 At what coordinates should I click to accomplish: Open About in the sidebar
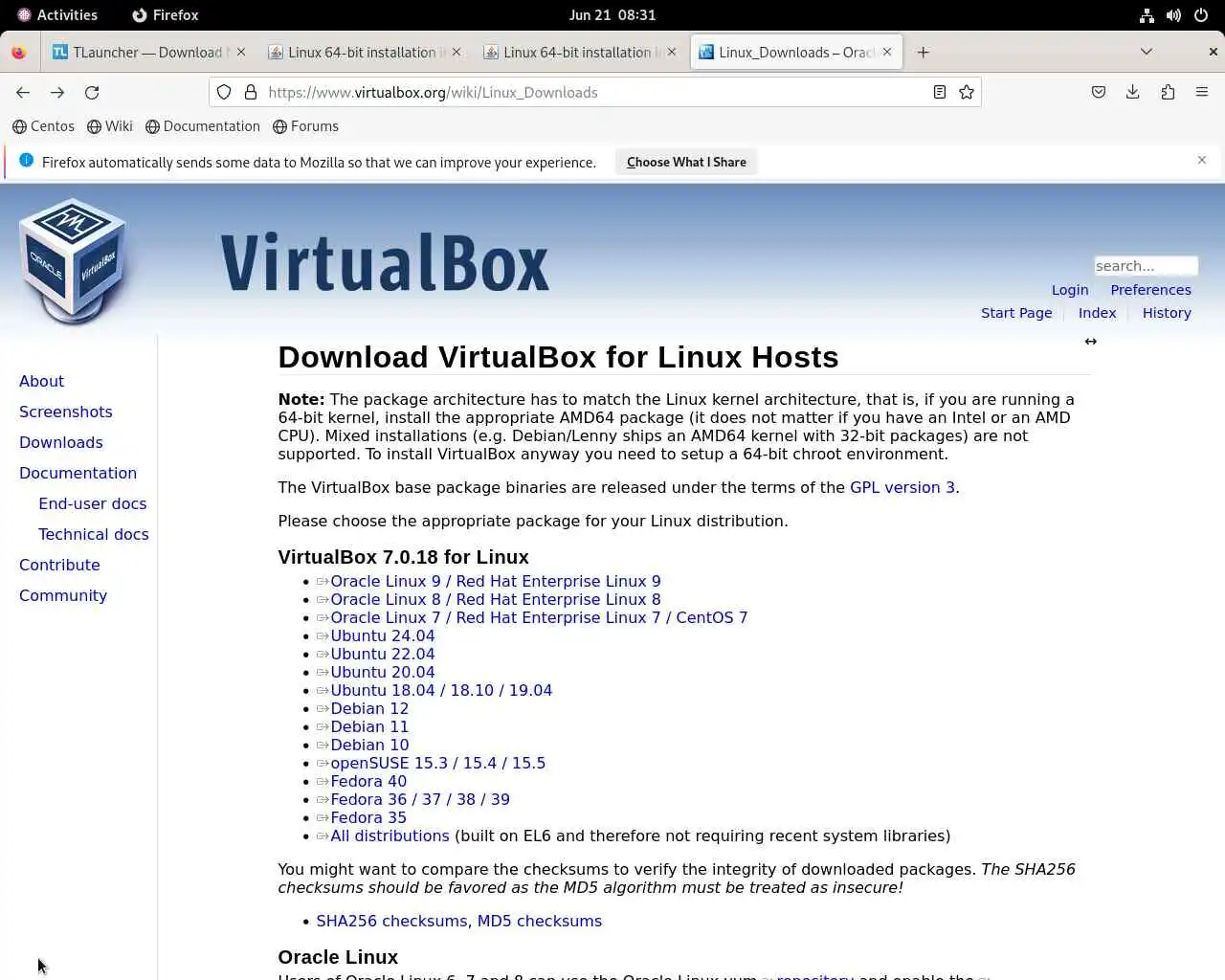(41, 381)
